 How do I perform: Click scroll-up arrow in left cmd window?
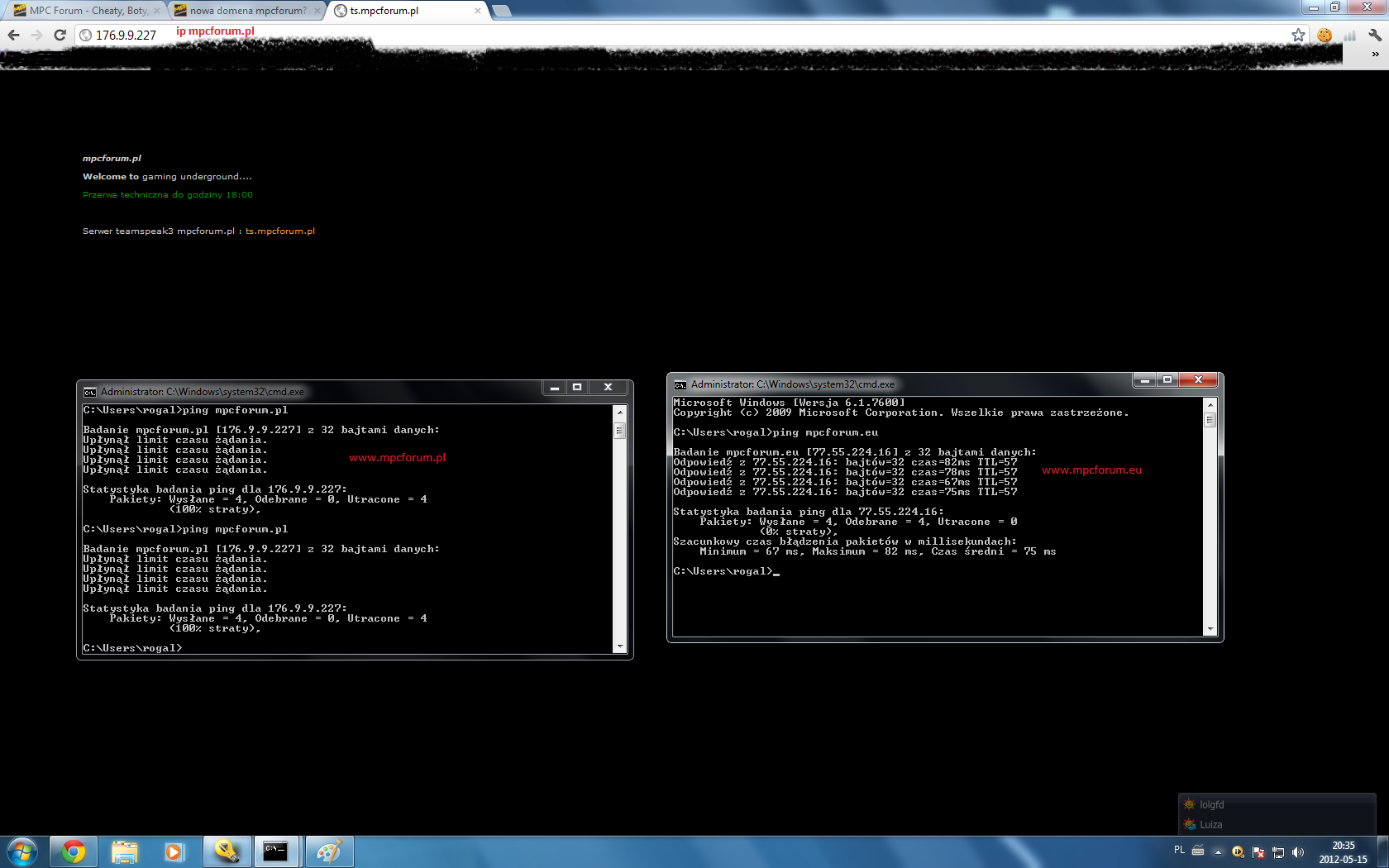(619, 412)
